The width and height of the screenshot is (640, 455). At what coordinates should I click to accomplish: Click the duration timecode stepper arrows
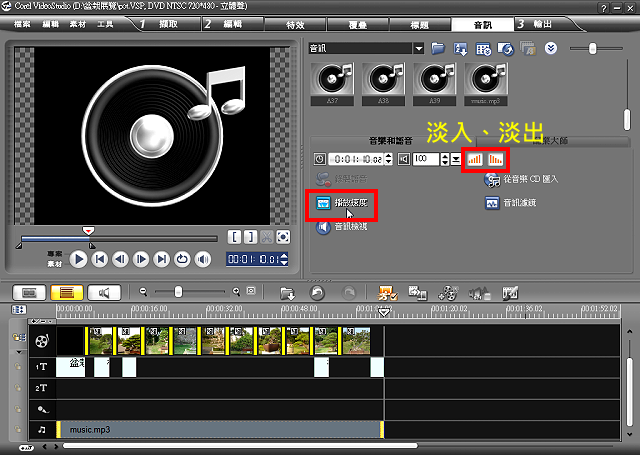click(x=389, y=159)
